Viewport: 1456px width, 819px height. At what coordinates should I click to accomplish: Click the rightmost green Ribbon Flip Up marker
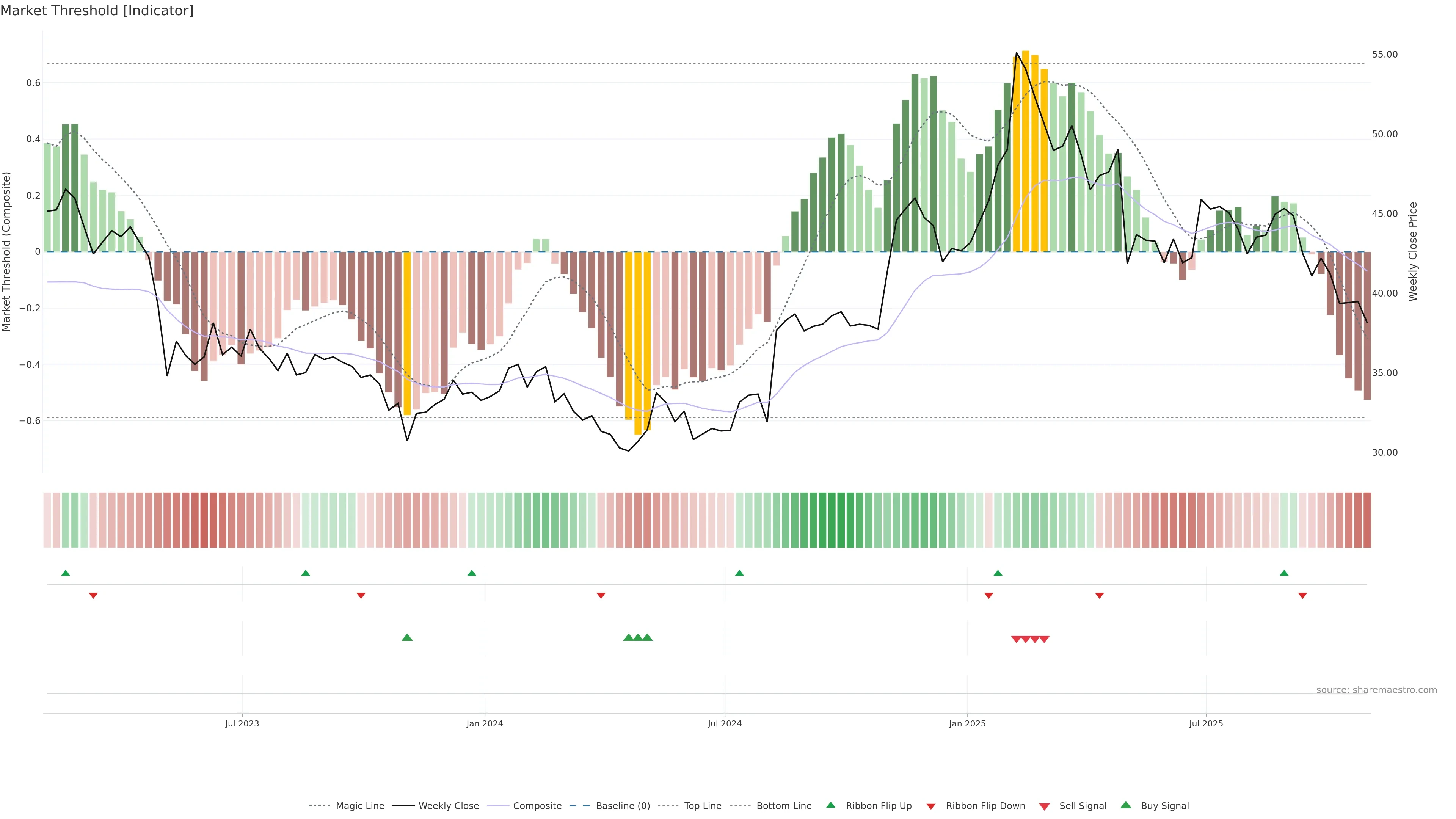(1284, 573)
